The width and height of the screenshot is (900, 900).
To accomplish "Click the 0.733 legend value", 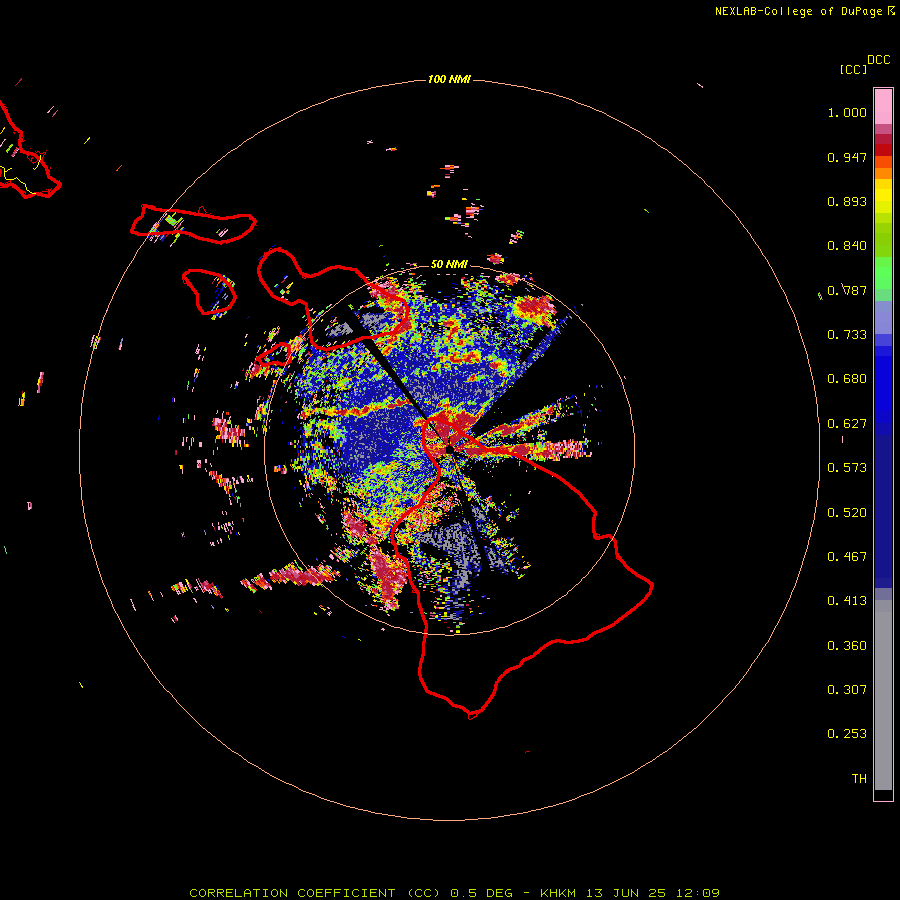I will tap(847, 335).
